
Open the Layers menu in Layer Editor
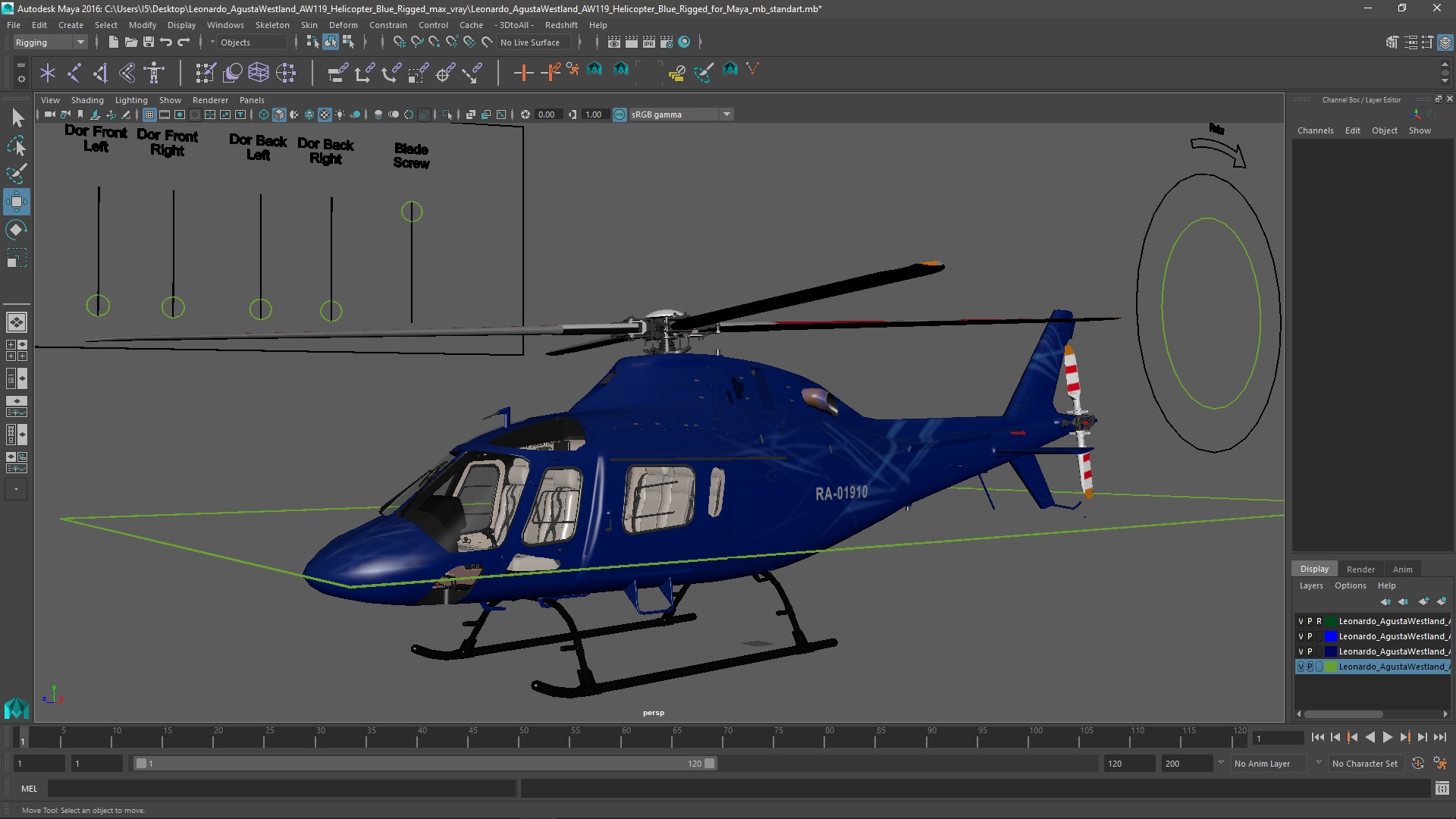(x=1310, y=585)
